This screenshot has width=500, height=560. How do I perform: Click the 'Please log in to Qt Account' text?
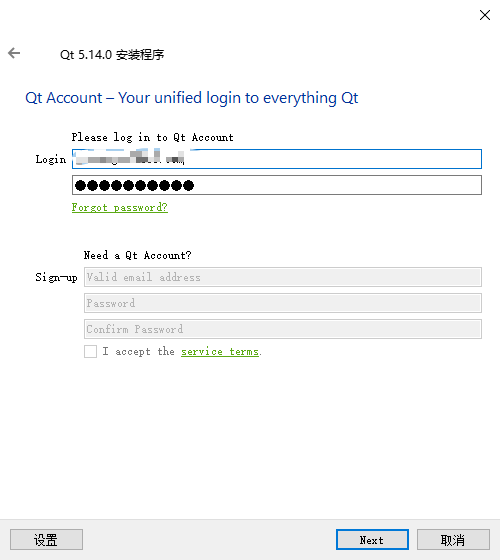tap(152, 138)
